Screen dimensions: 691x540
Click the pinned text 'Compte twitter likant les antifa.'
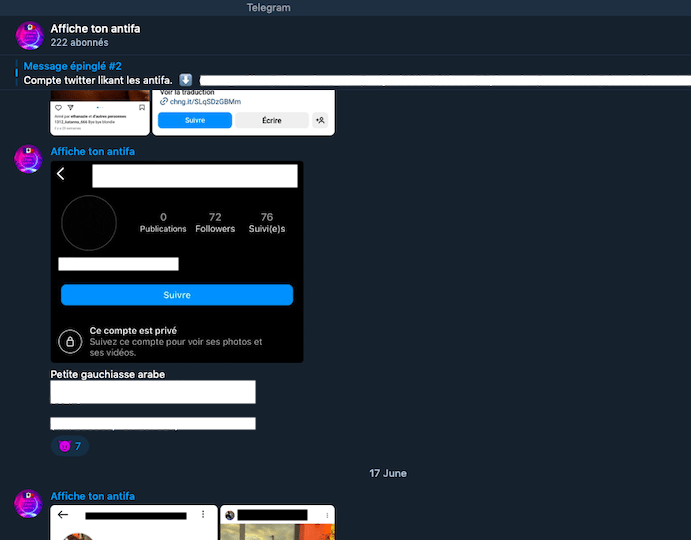(98, 80)
